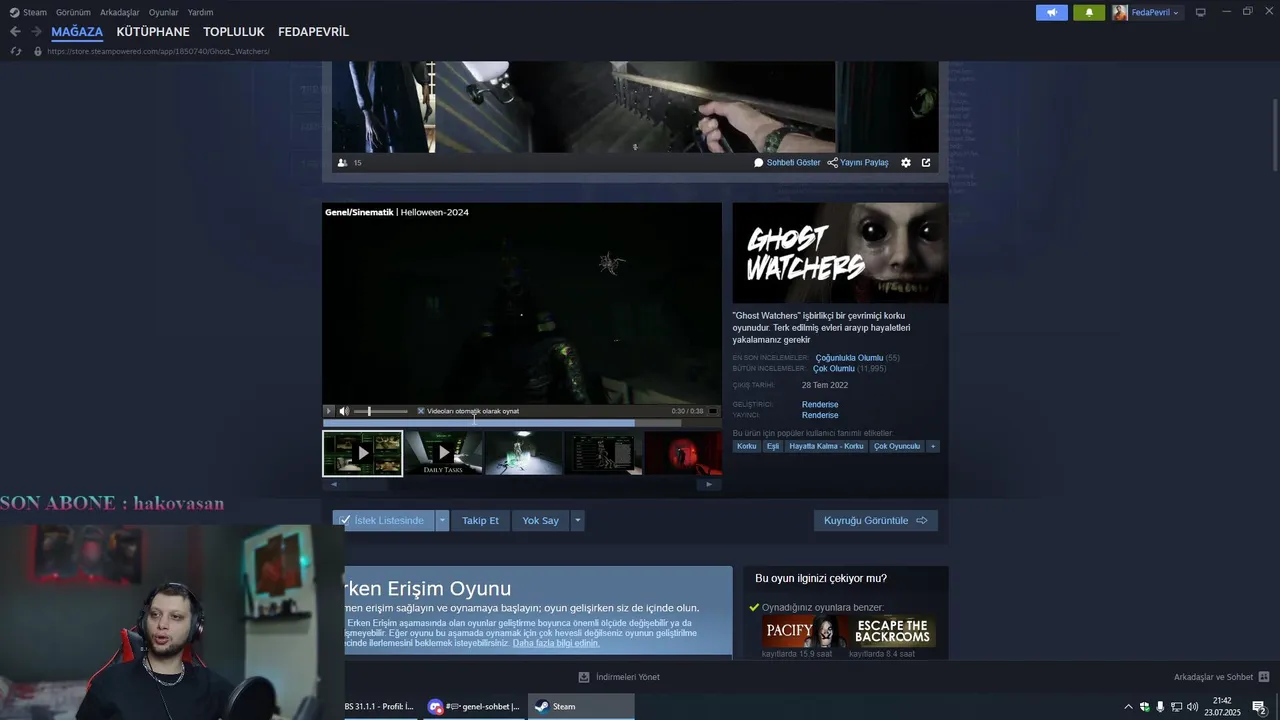Click the media thumbnail strip scrollbar
Viewport: 1280px width, 720px height.
[521, 484]
